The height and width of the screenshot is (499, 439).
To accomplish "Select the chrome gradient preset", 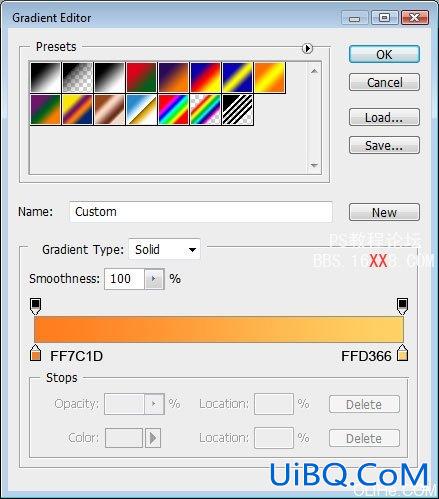I will coord(141,109).
